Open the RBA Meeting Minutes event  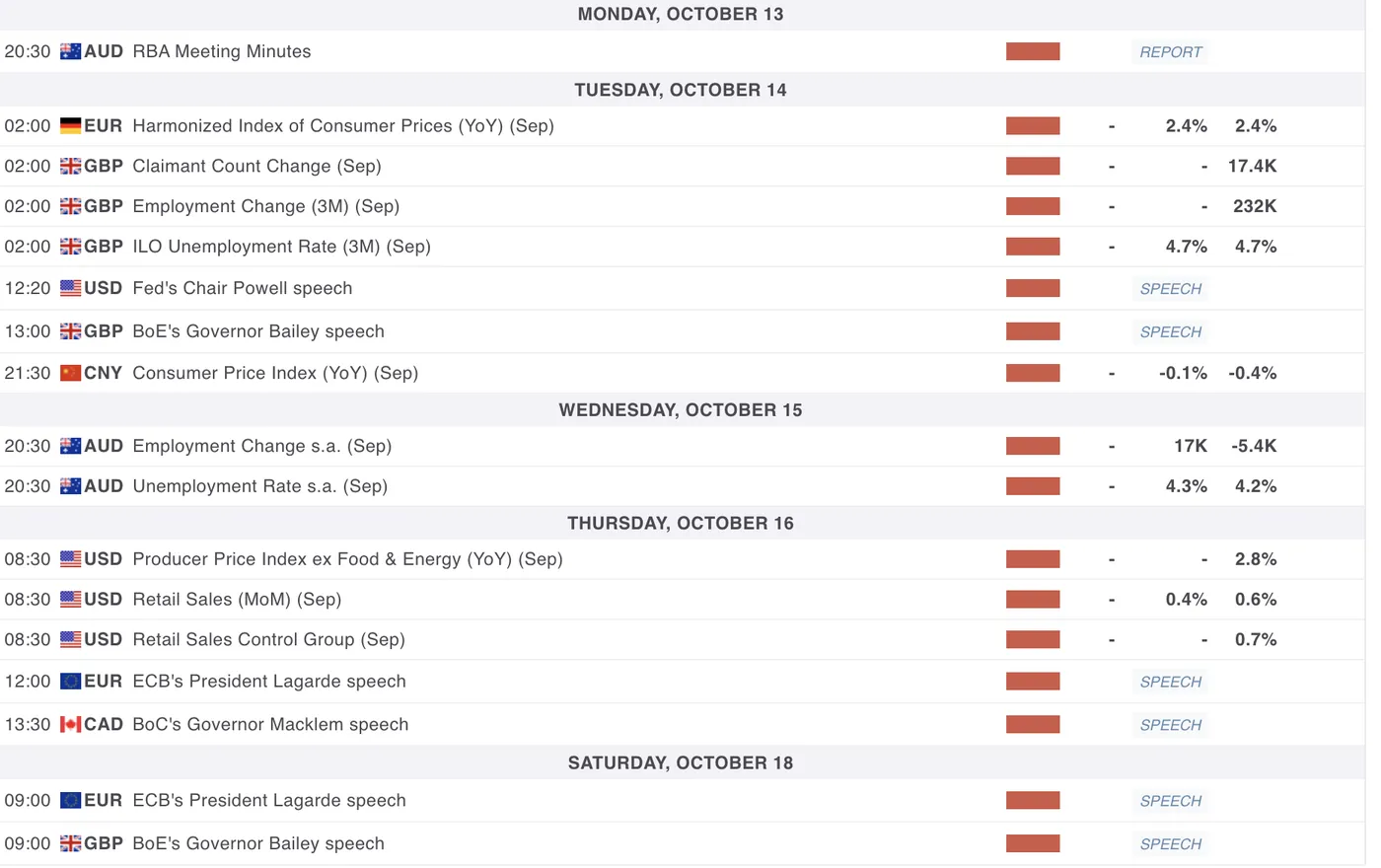[x=221, y=51]
